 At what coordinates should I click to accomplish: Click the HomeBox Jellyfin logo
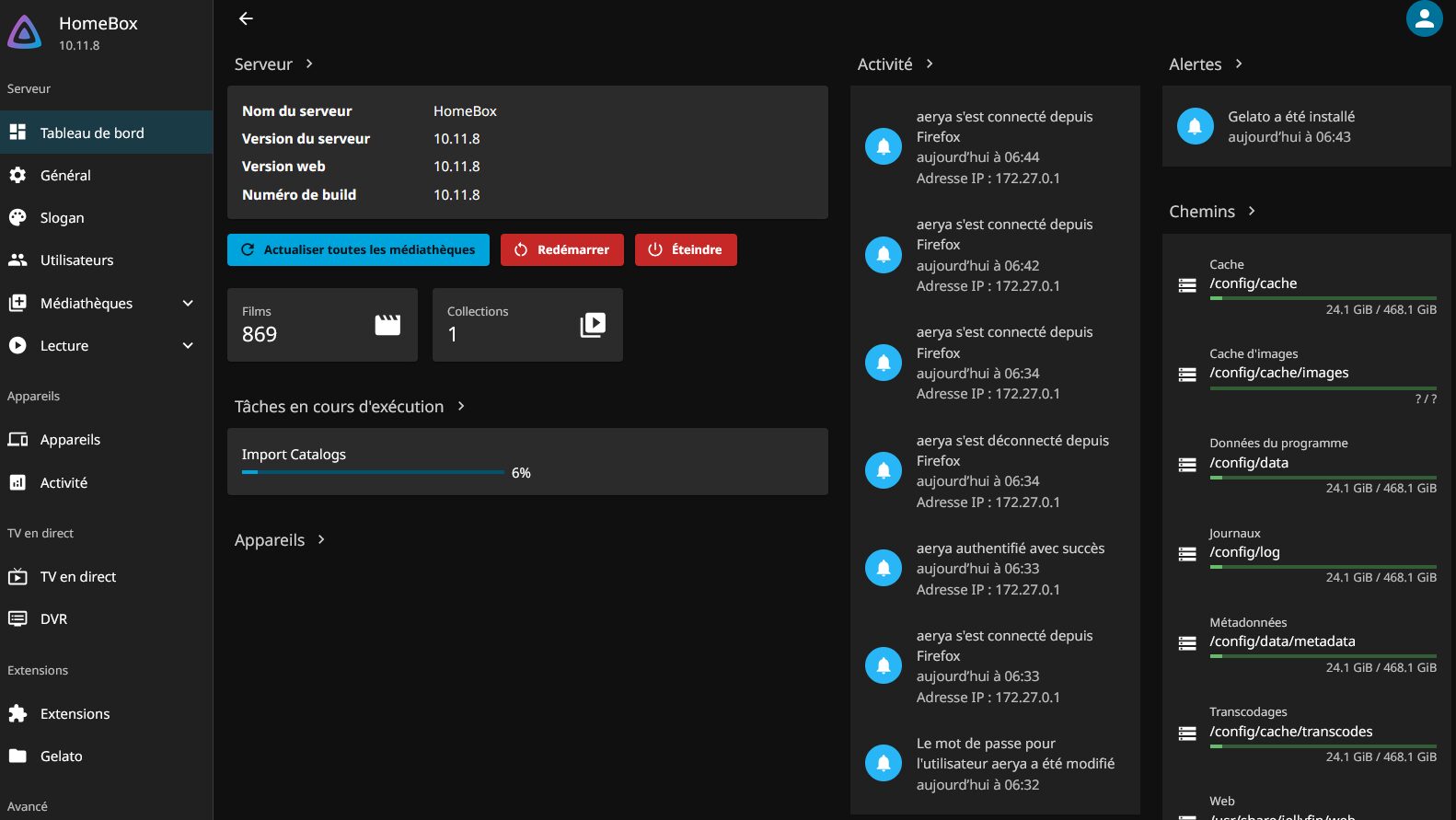click(x=25, y=33)
